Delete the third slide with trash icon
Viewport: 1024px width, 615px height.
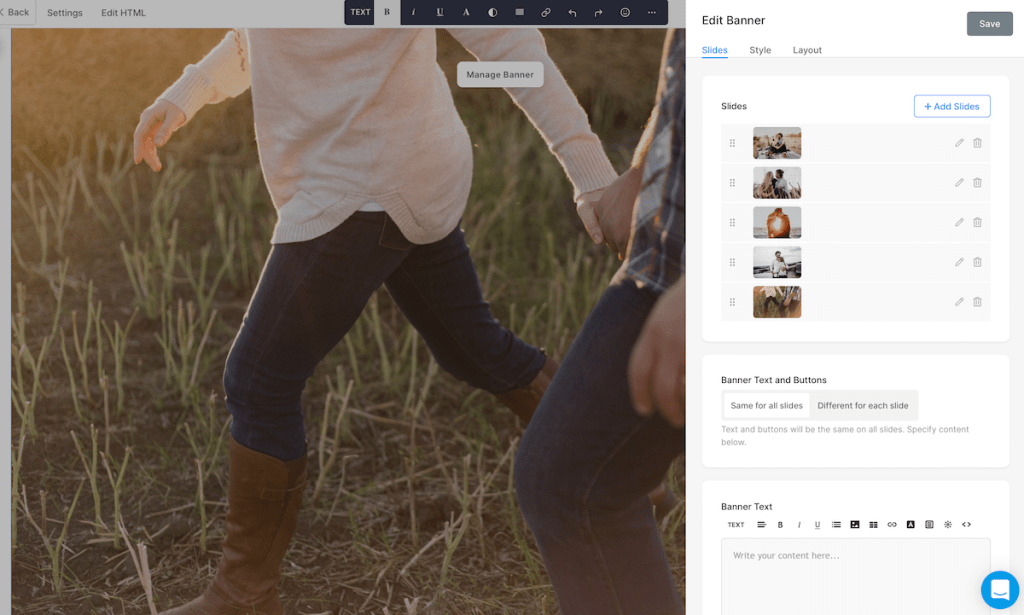coord(977,223)
